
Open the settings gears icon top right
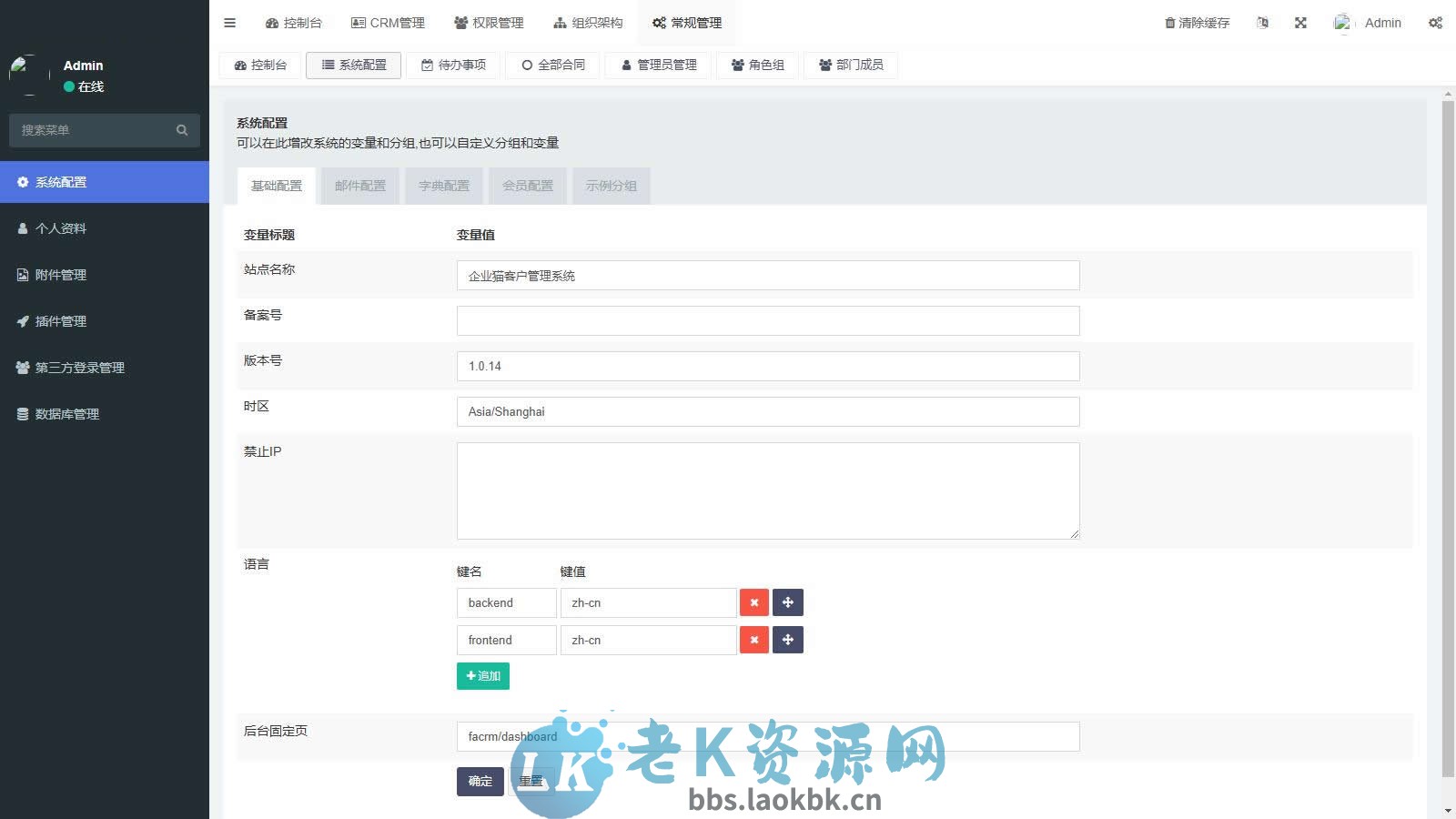1435,22
